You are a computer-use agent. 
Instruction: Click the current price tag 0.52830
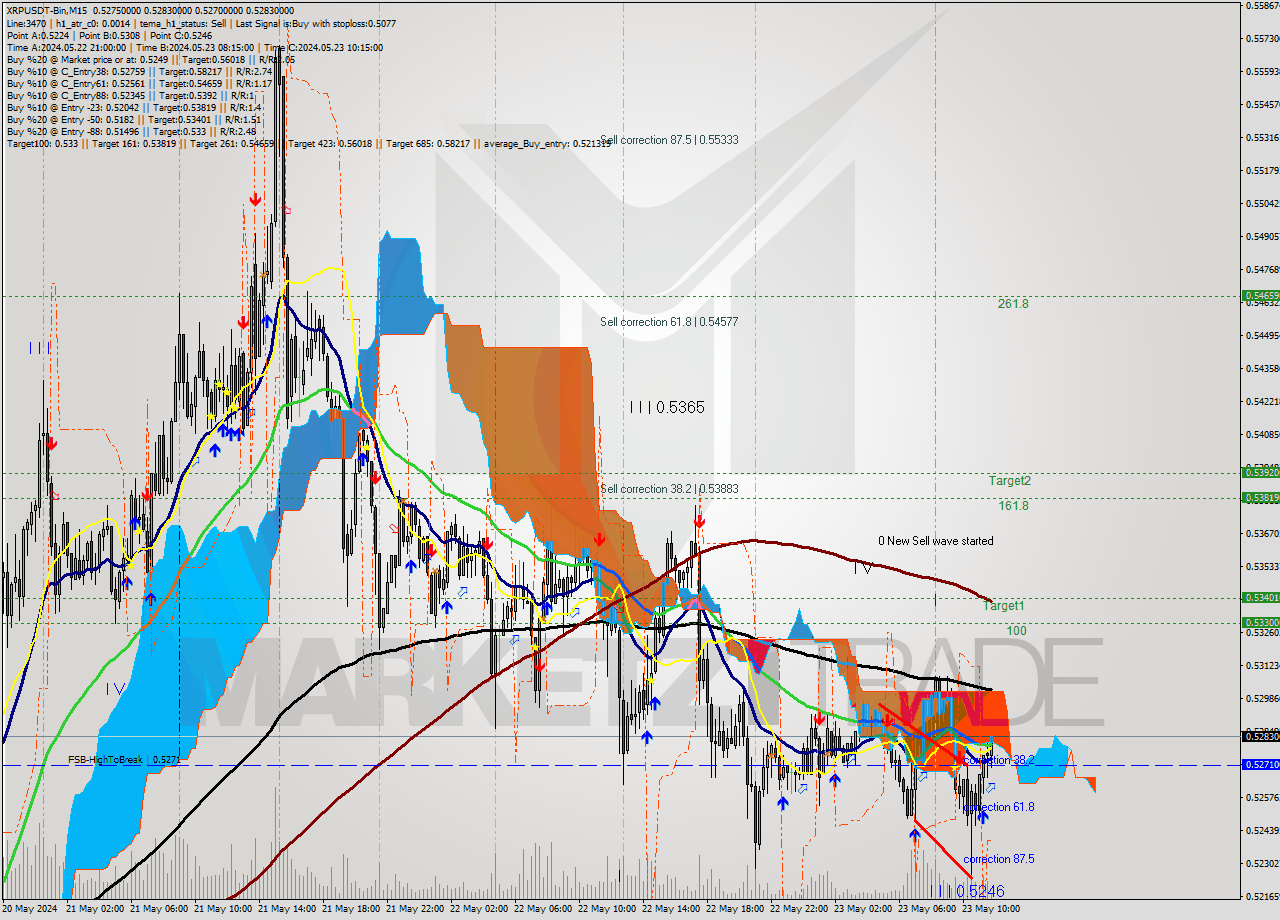[x=1260, y=736]
